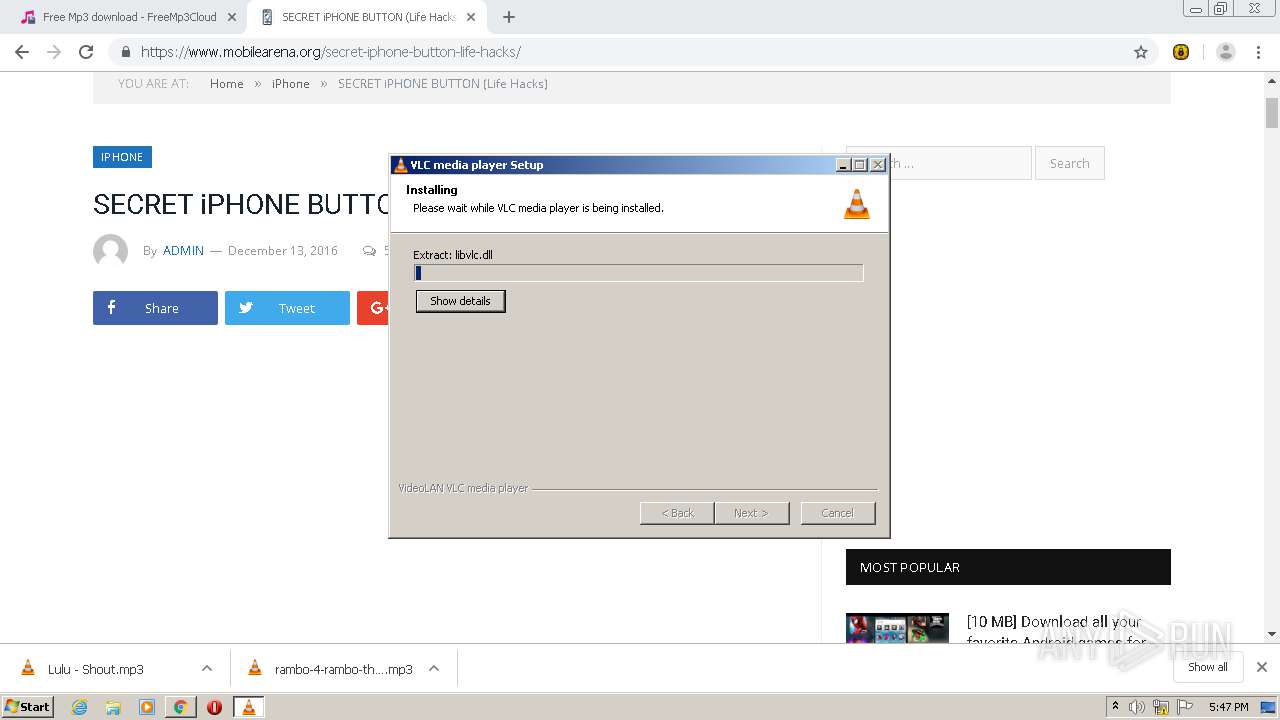Click MOST POPULAR section header
The height and width of the screenshot is (720, 1280).
tap(1008, 567)
